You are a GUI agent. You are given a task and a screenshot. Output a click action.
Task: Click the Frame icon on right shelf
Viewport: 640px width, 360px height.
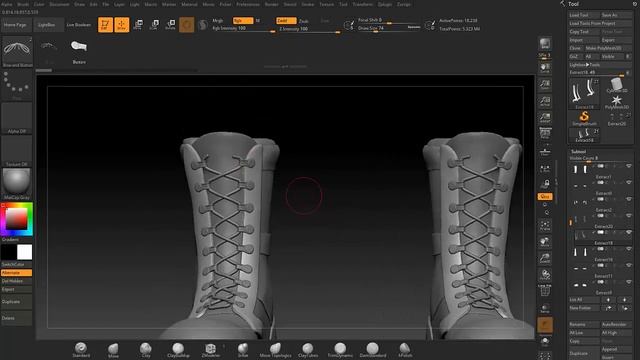(544, 226)
